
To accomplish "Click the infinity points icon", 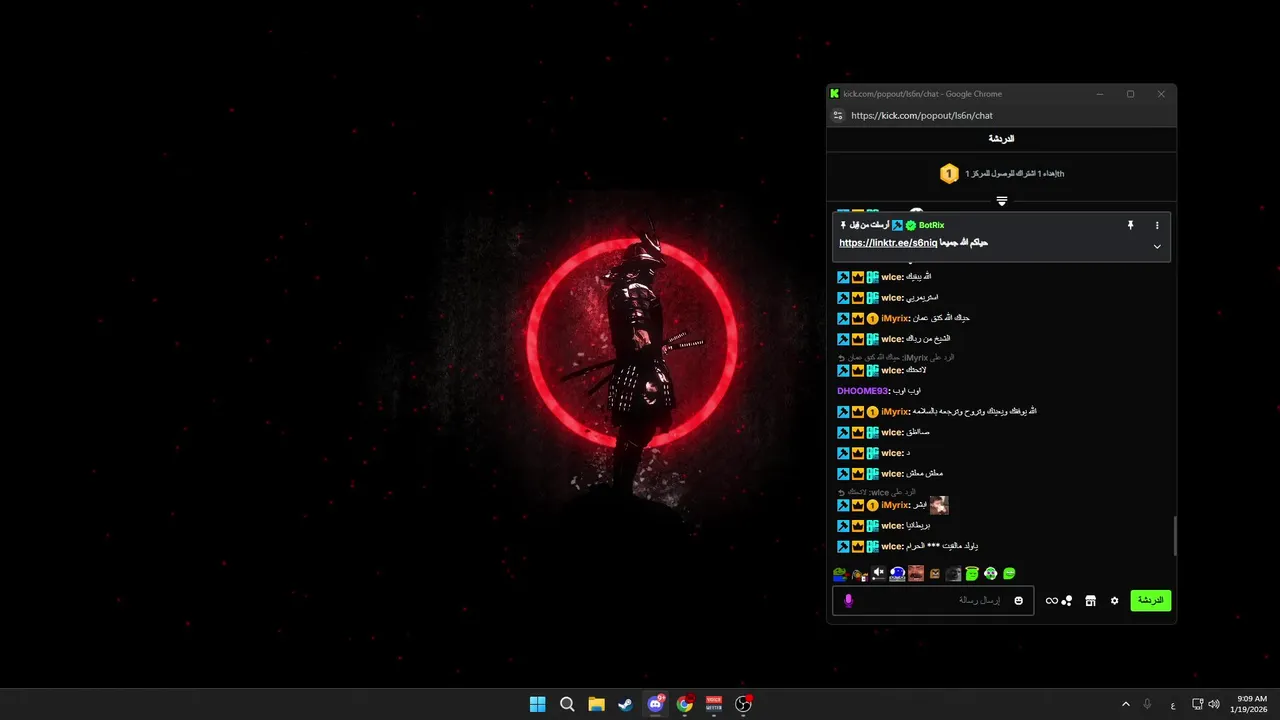I will tap(1052, 601).
